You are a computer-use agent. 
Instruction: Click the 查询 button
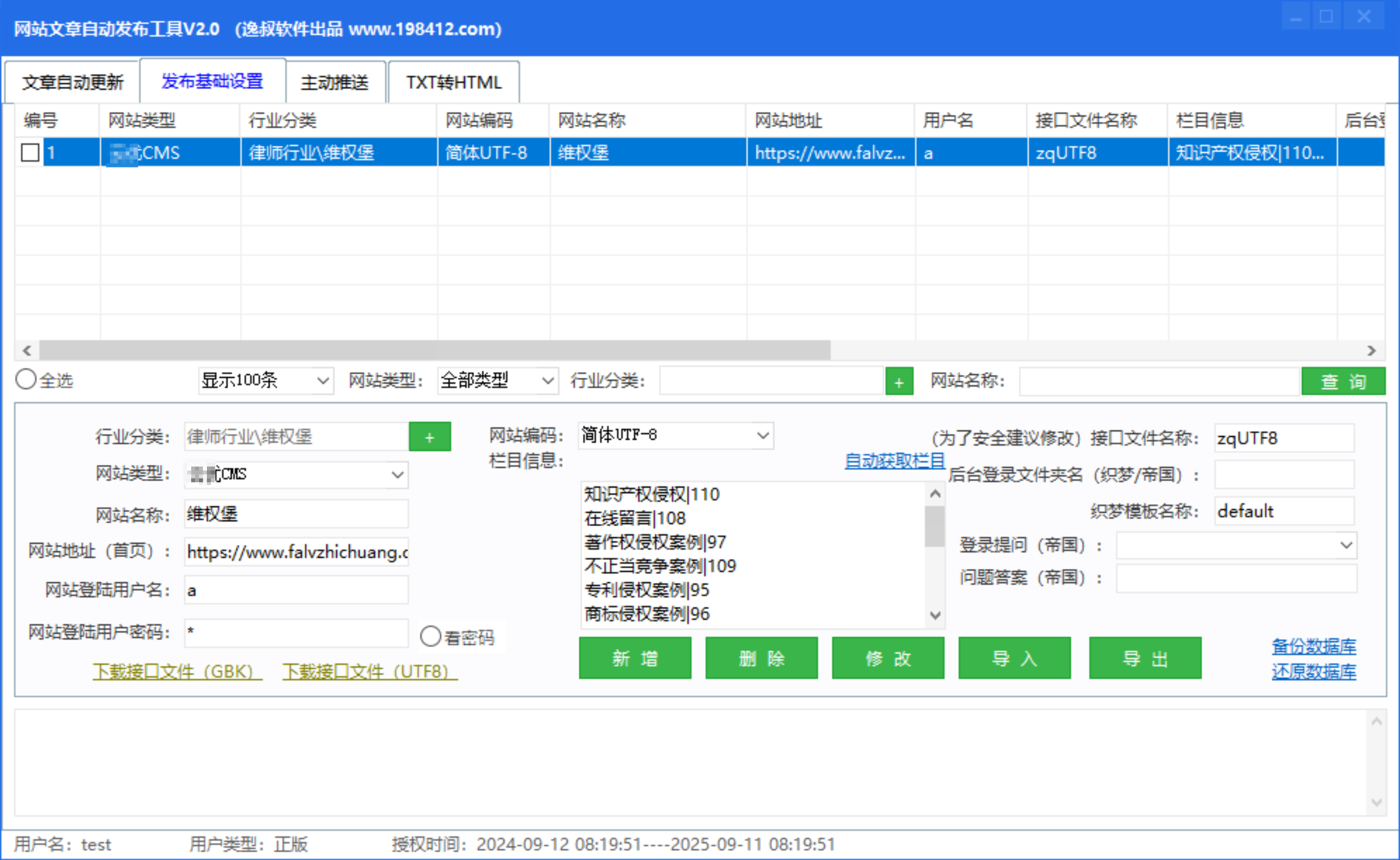tap(1343, 381)
